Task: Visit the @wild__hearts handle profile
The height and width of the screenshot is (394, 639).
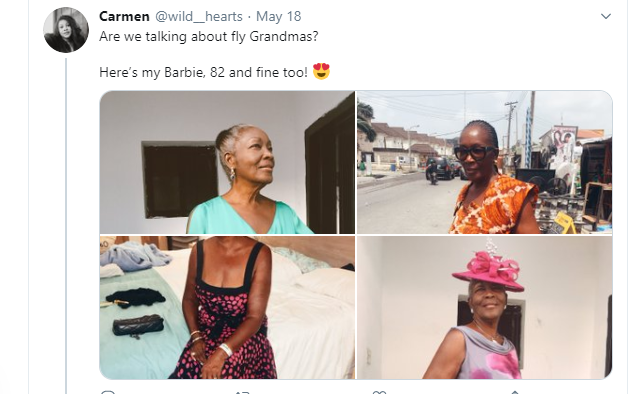Action: [x=199, y=16]
